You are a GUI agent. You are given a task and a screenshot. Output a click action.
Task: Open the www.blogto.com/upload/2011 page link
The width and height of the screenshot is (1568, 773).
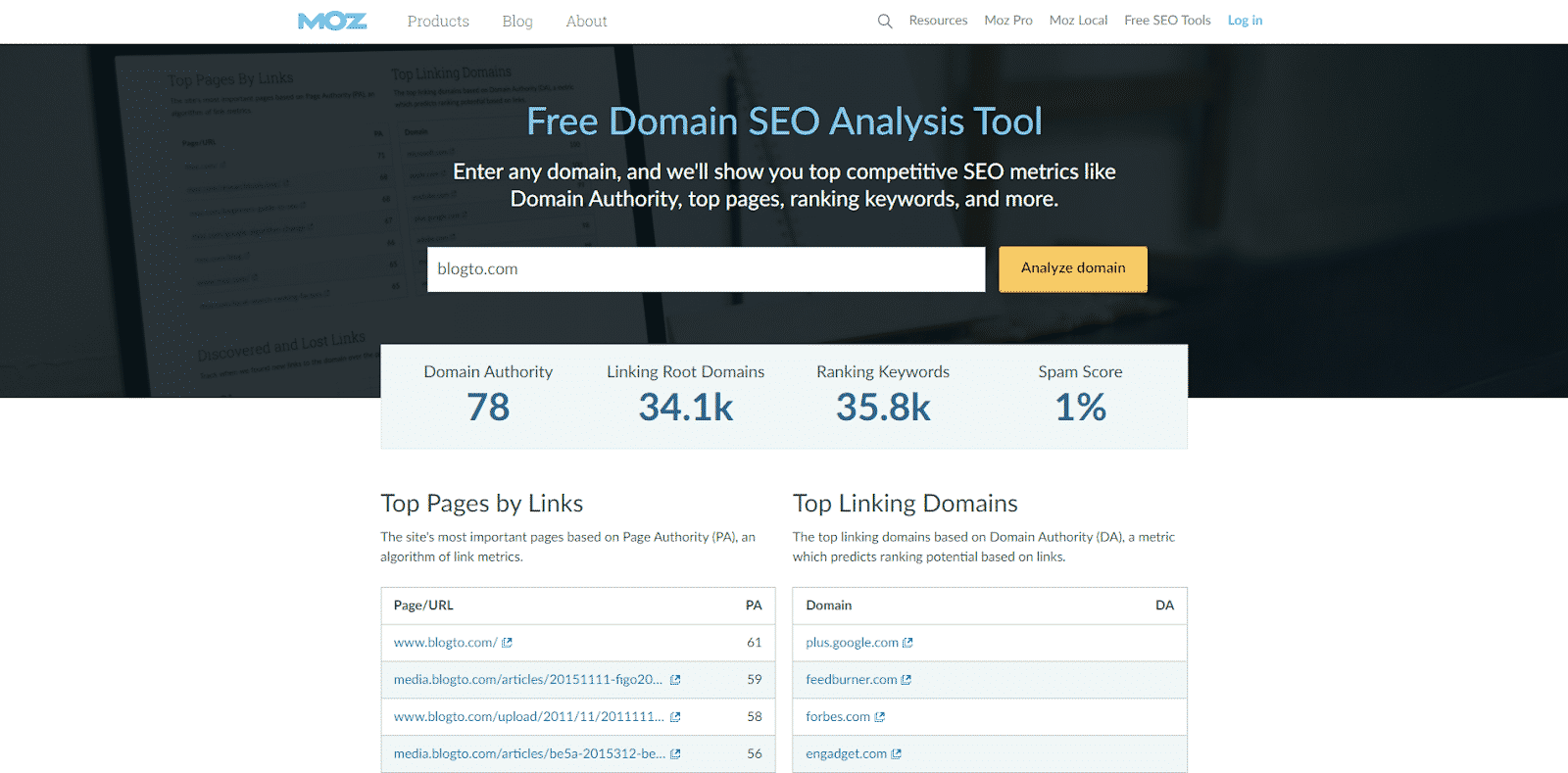(x=528, y=717)
